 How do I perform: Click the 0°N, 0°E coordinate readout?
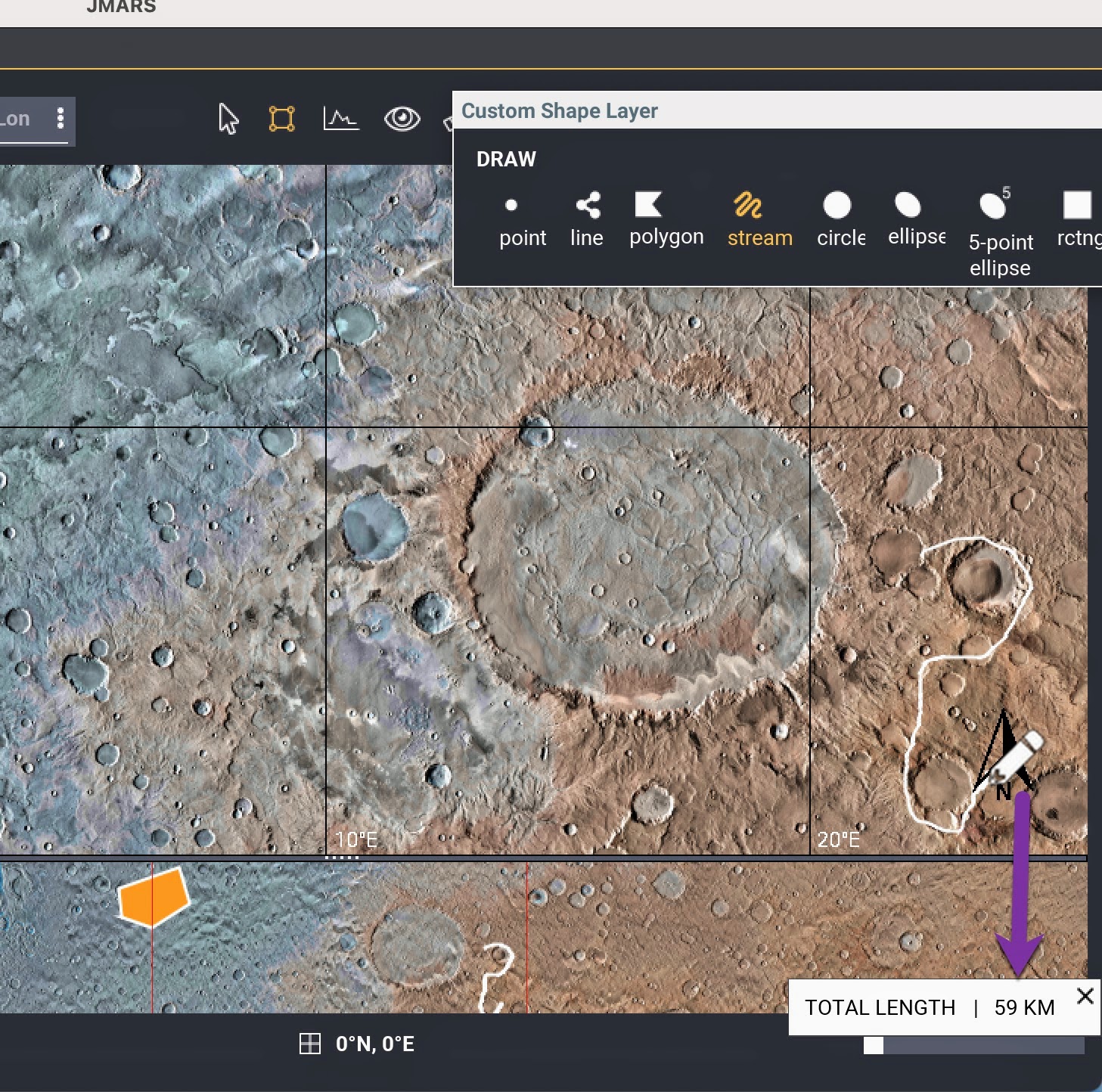[375, 1044]
